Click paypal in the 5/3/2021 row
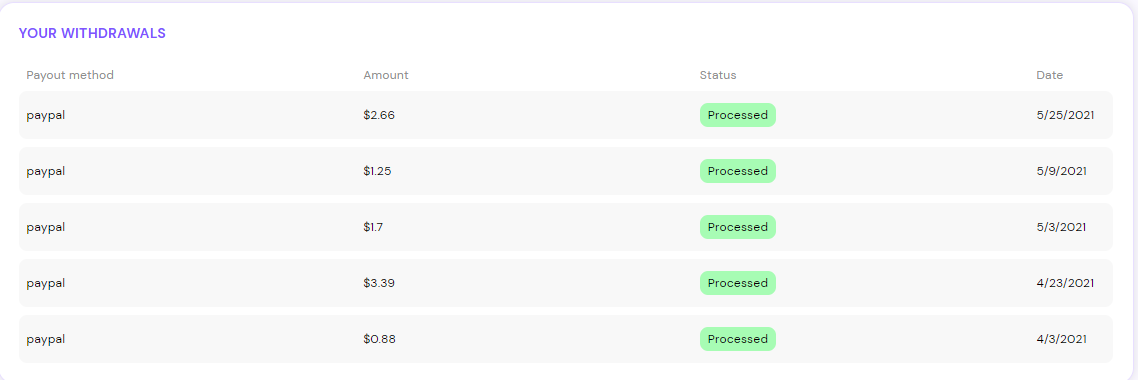This screenshot has width=1138, height=380. pos(46,228)
